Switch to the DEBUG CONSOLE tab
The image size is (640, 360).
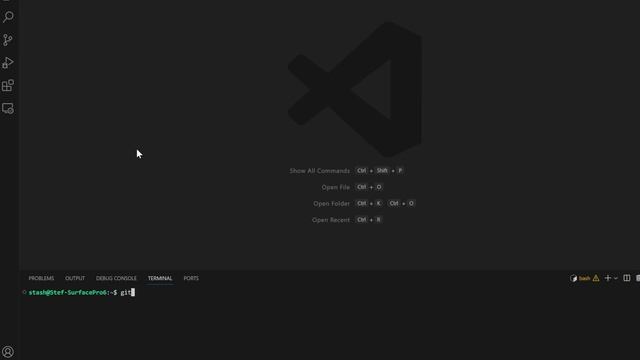(x=116, y=278)
